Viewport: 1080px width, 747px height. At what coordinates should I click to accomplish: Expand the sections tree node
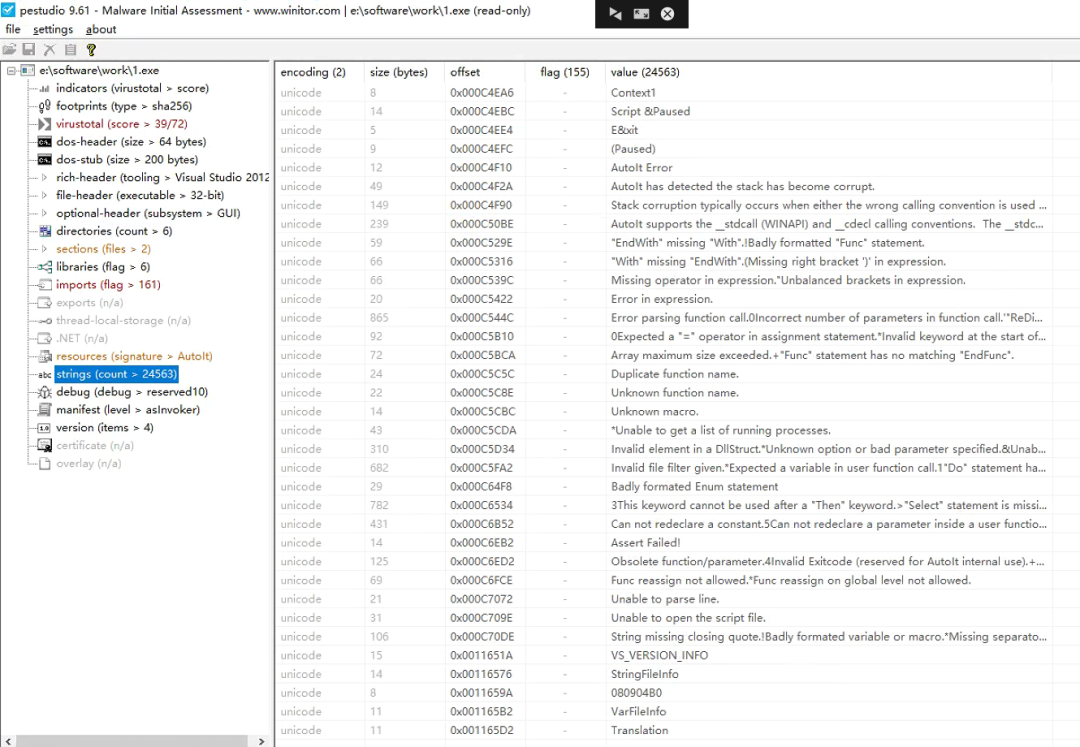click(x=44, y=249)
